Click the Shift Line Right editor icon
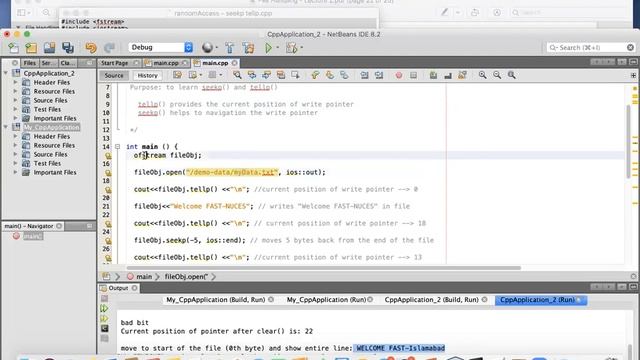 click(x=379, y=75)
